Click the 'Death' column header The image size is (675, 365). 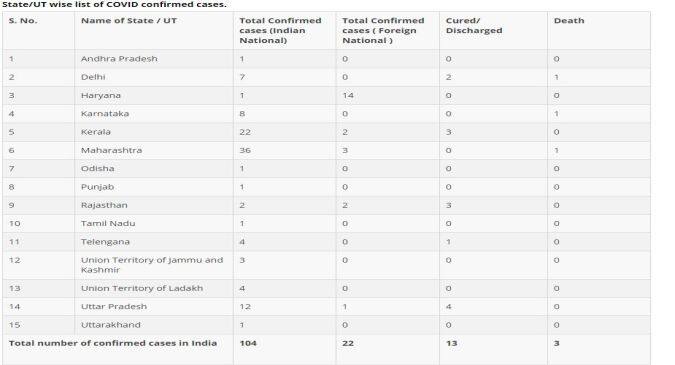click(569, 21)
